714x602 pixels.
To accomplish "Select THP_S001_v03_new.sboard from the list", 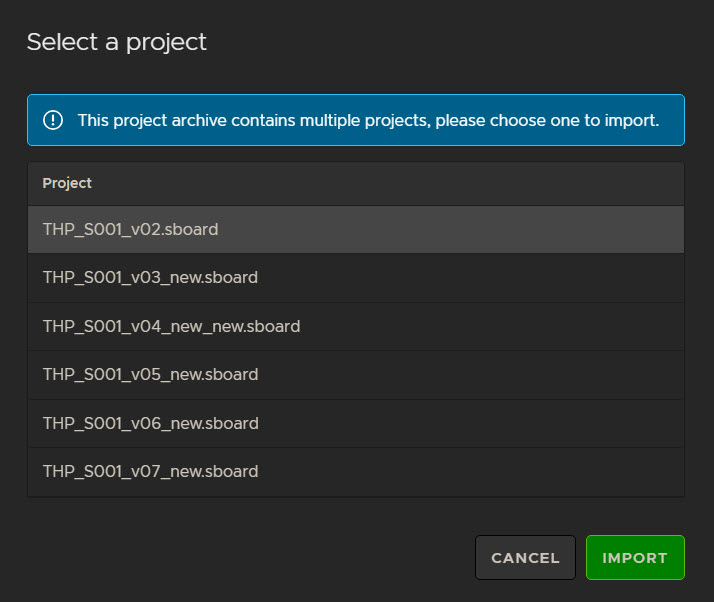I will [x=150, y=277].
